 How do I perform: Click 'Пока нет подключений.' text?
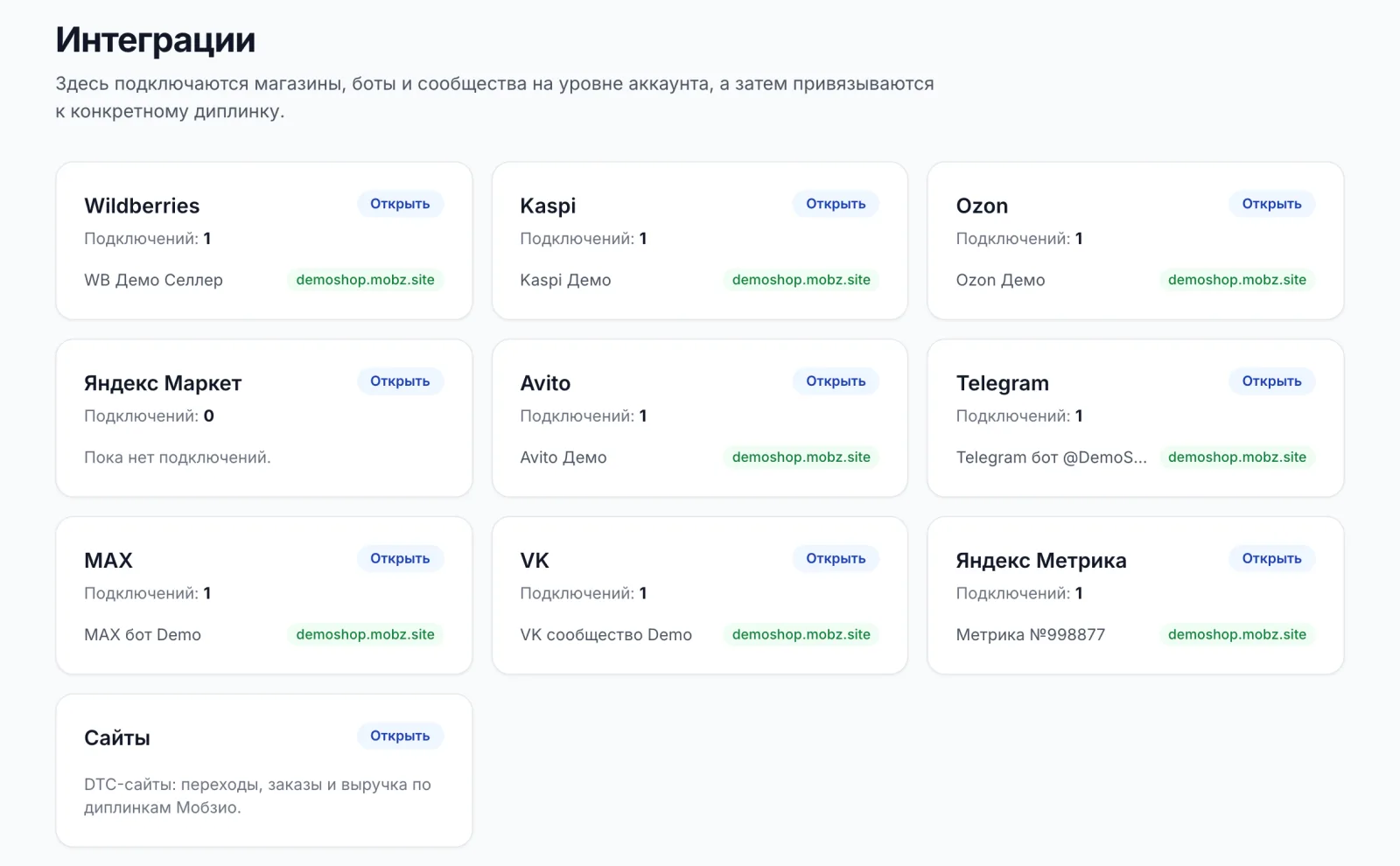click(178, 458)
